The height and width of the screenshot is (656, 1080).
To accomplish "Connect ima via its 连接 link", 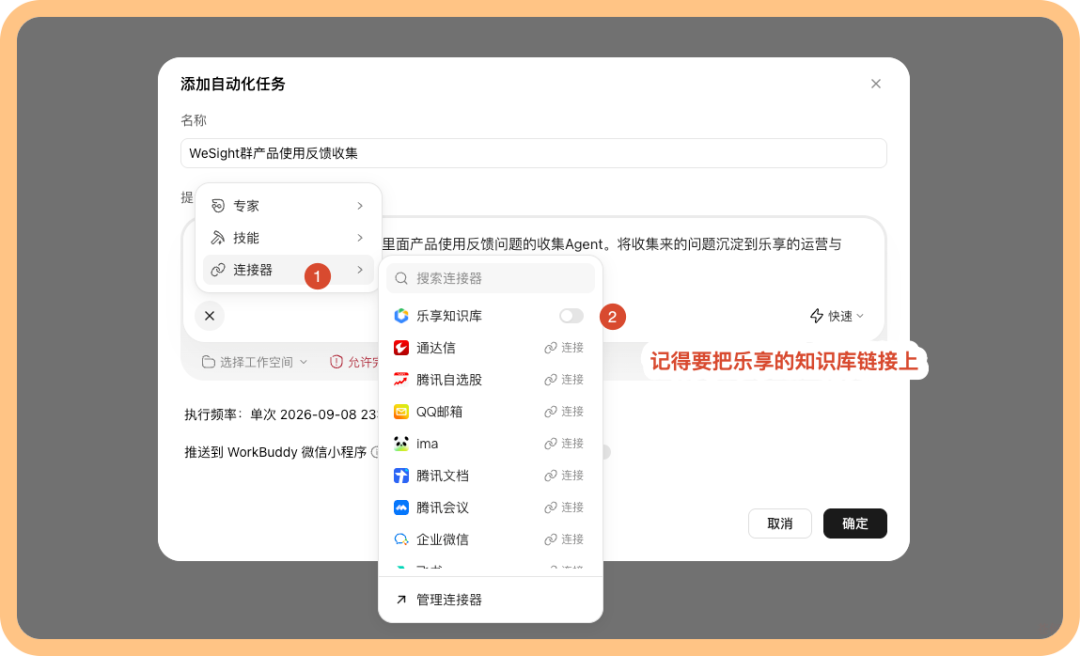I will [564, 443].
